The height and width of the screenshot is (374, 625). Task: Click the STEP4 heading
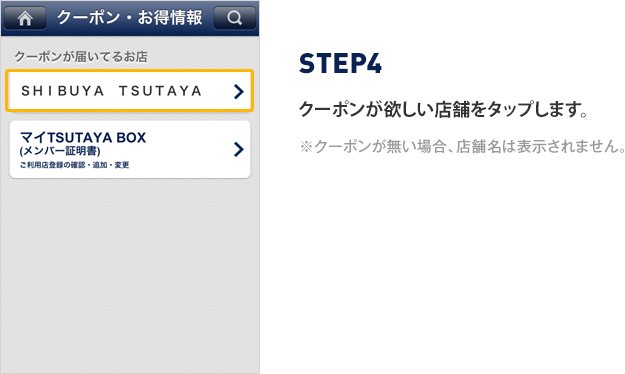click(340, 64)
